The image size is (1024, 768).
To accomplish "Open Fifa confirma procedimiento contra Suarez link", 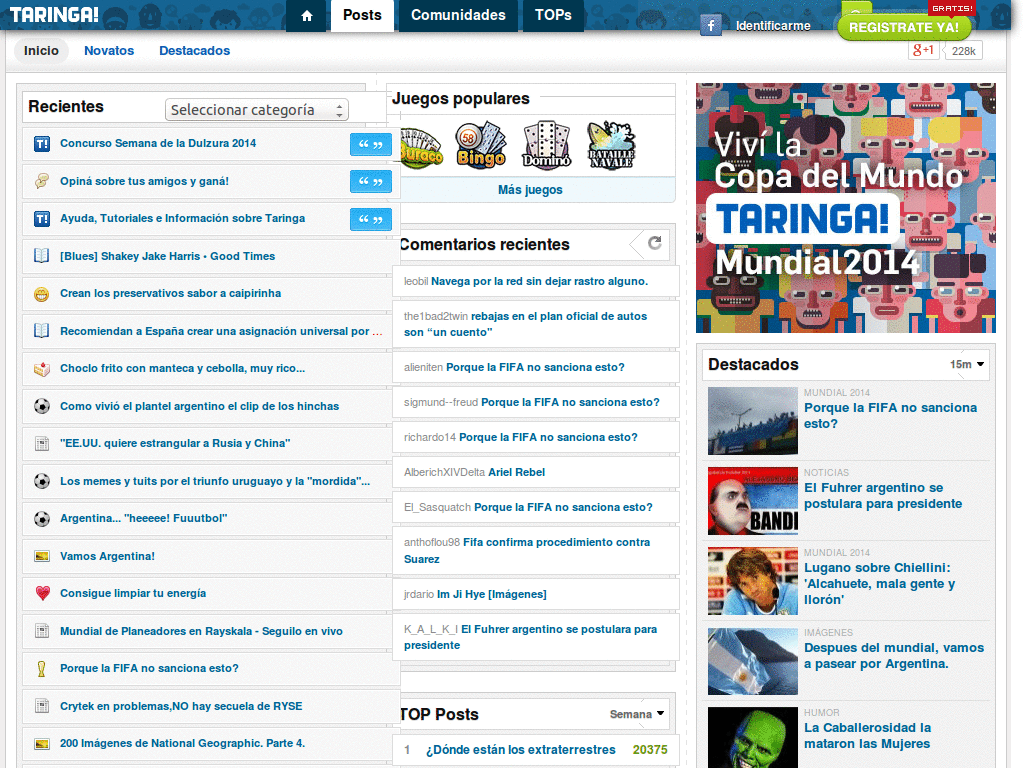I will (x=526, y=551).
